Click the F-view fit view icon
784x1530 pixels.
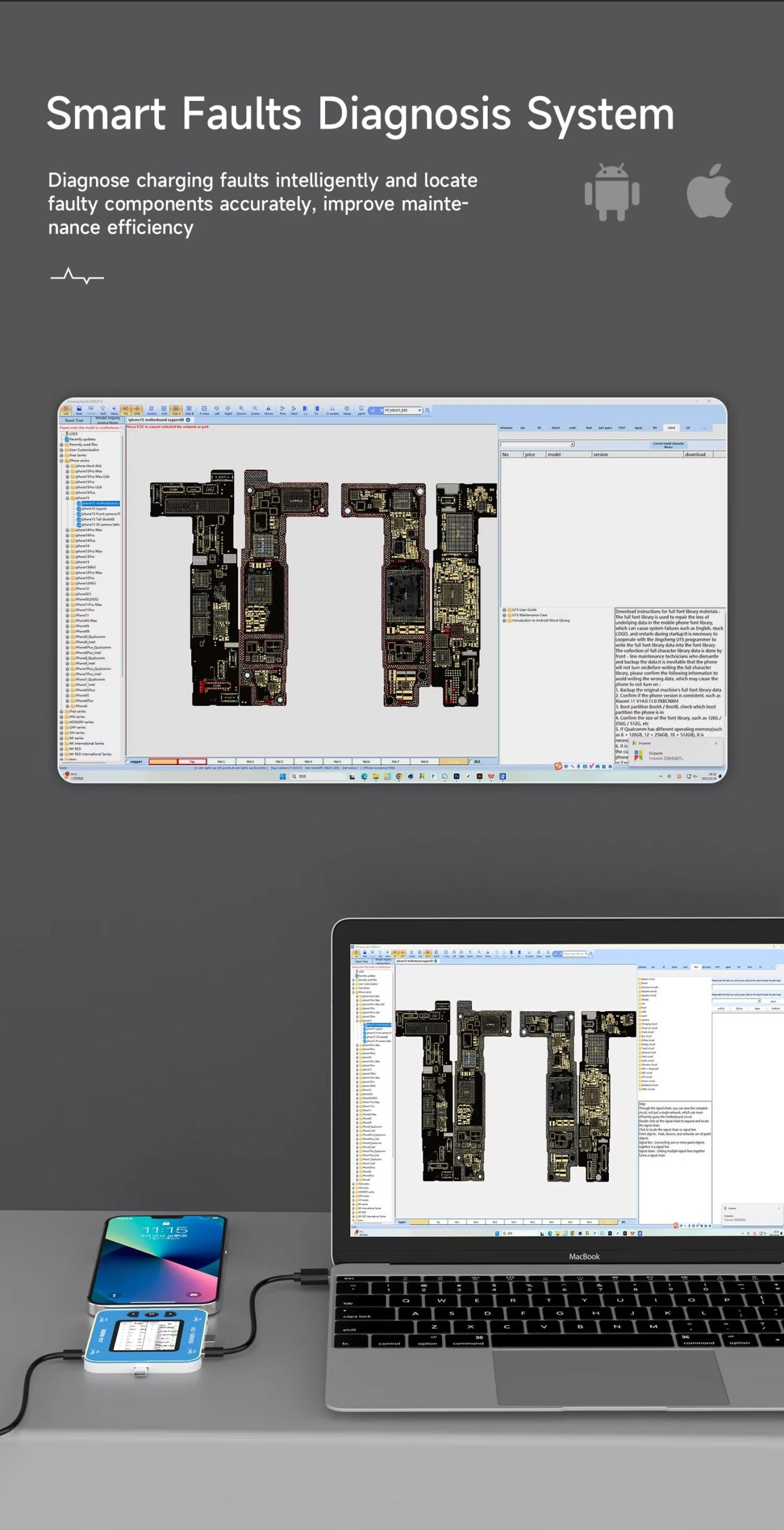(x=204, y=410)
